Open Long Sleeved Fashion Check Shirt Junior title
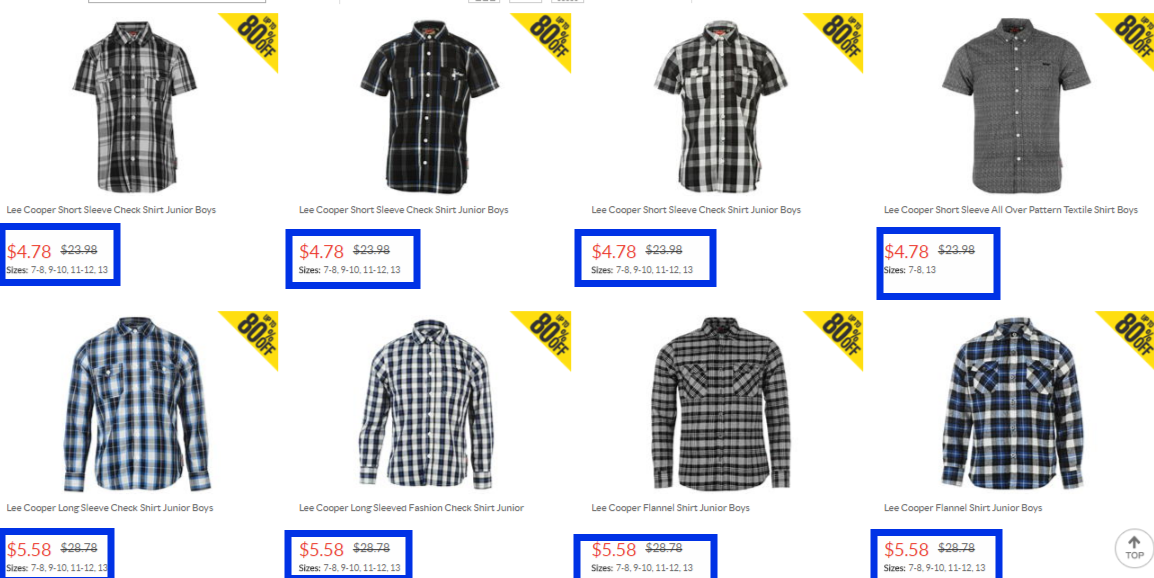This screenshot has width=1154, height=578. [411, 508]
